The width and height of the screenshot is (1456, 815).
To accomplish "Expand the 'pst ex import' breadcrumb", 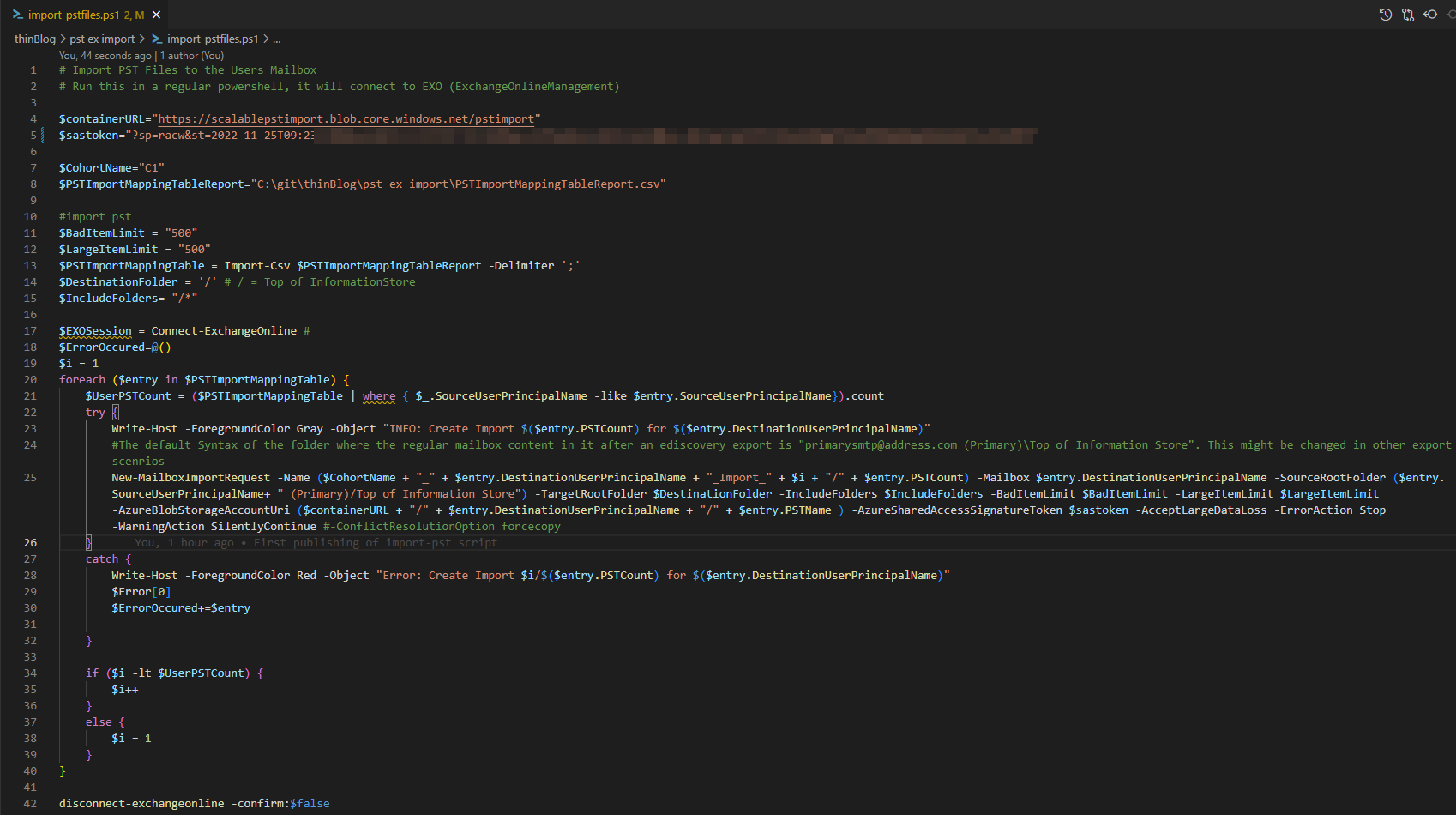I will point(102,39).
